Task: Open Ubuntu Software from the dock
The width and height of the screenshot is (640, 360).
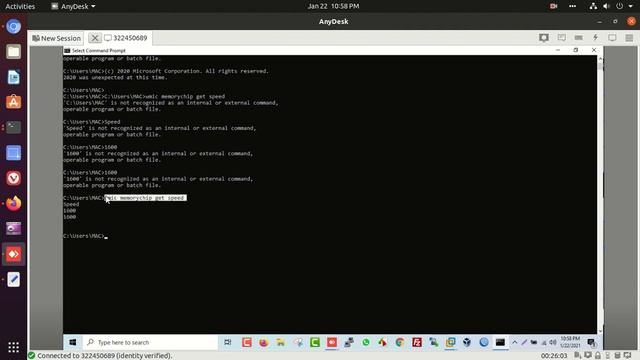Action: pyautogui.click(x=13, y=102)
